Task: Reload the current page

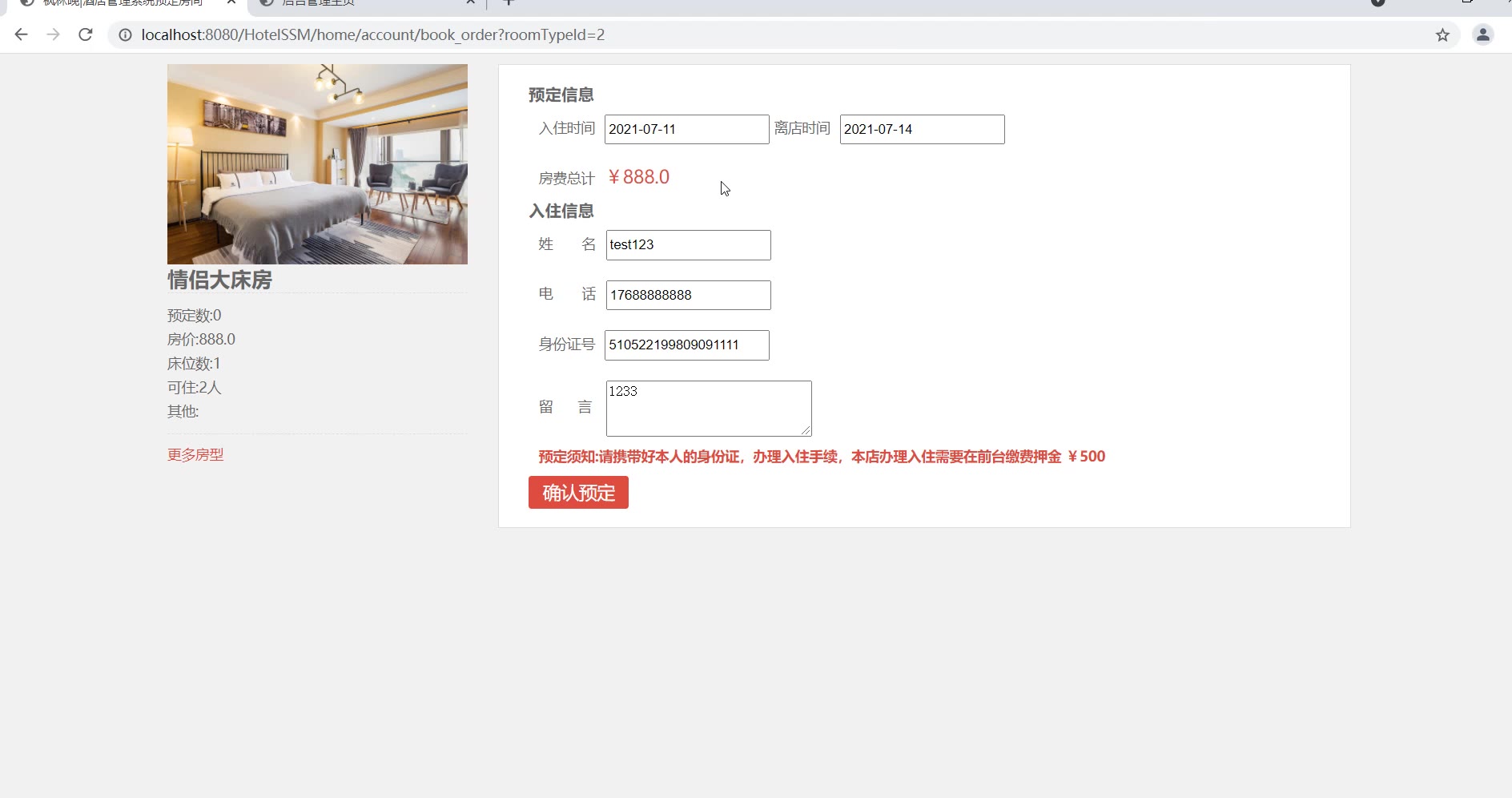Action: [x=86, y=34]
